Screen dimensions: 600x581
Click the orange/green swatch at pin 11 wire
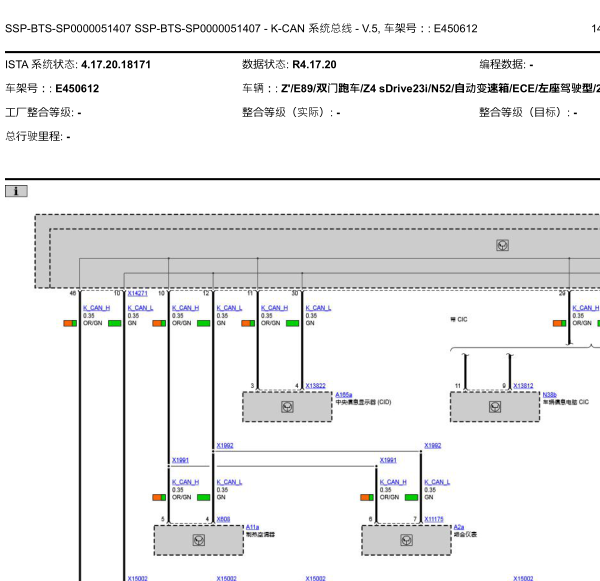tap(248, 323)
